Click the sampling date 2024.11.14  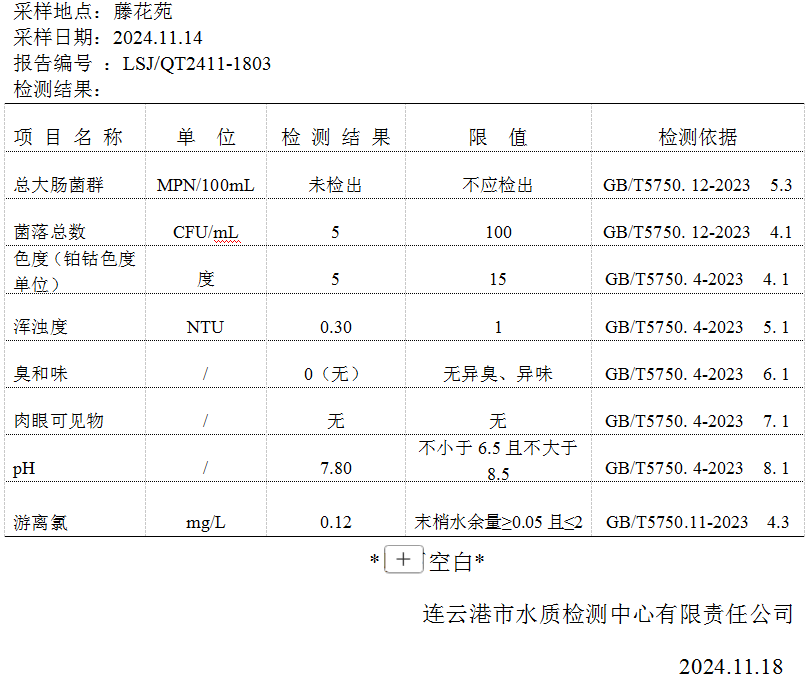click(158, 38)
